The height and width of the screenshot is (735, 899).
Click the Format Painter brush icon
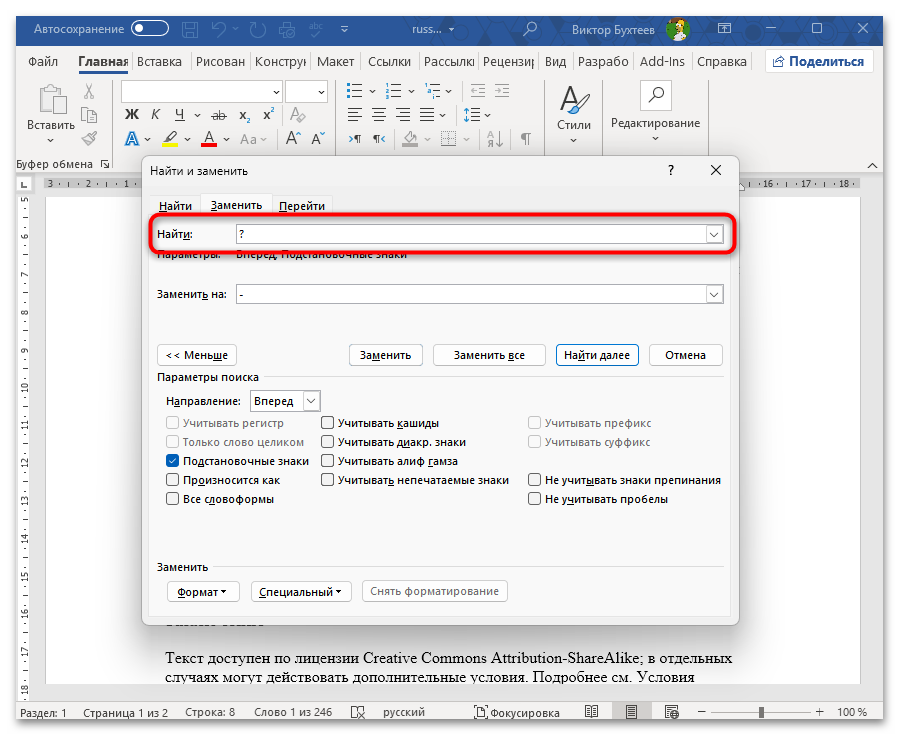89,139
